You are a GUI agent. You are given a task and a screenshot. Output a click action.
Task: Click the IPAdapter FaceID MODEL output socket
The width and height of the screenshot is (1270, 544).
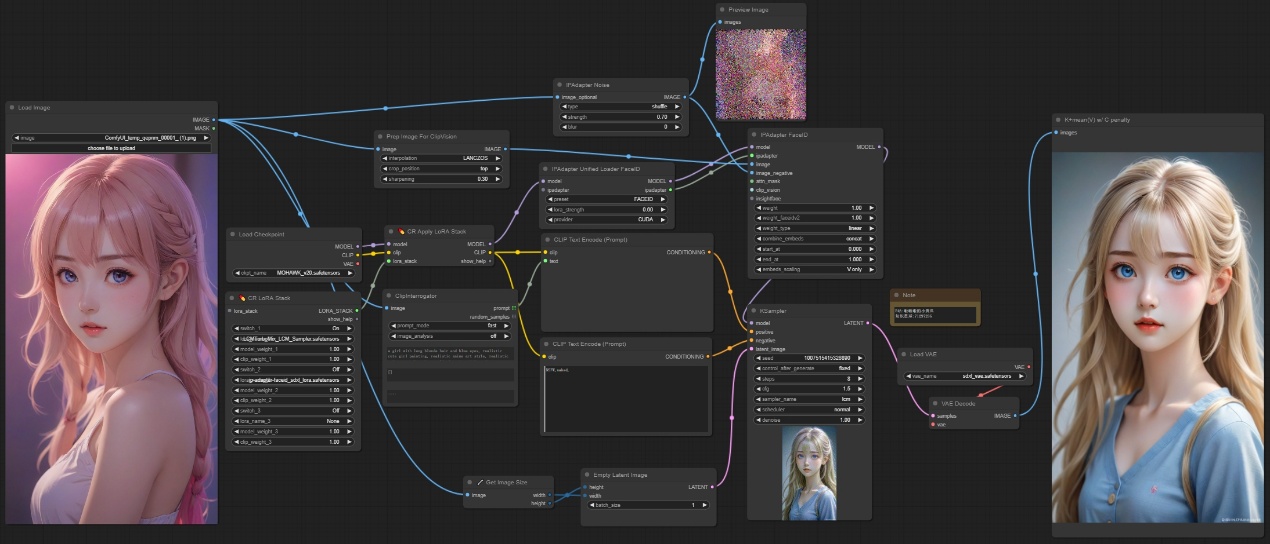(879, 147)
